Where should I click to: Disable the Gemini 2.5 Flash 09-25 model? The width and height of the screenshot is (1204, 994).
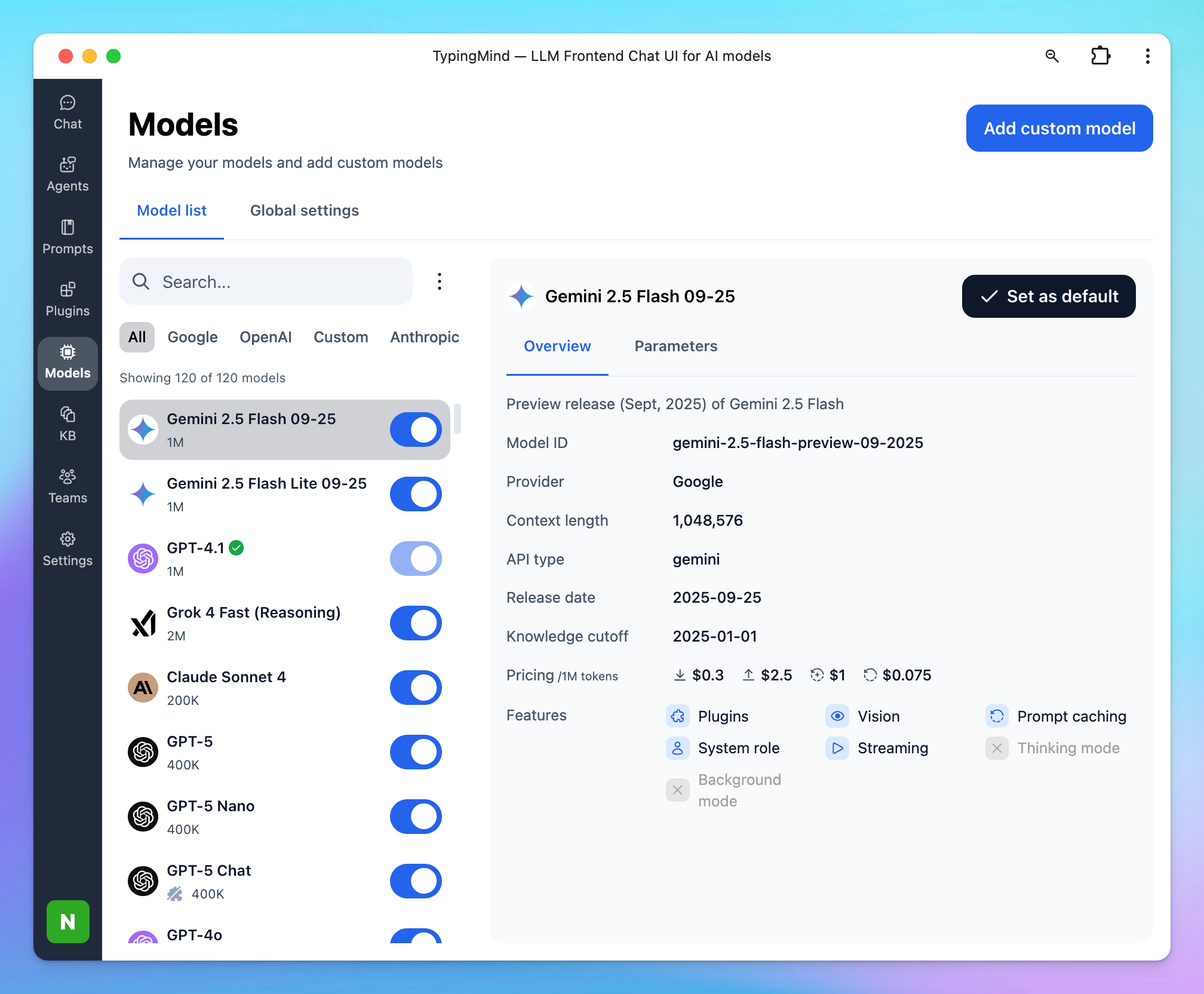416,429
